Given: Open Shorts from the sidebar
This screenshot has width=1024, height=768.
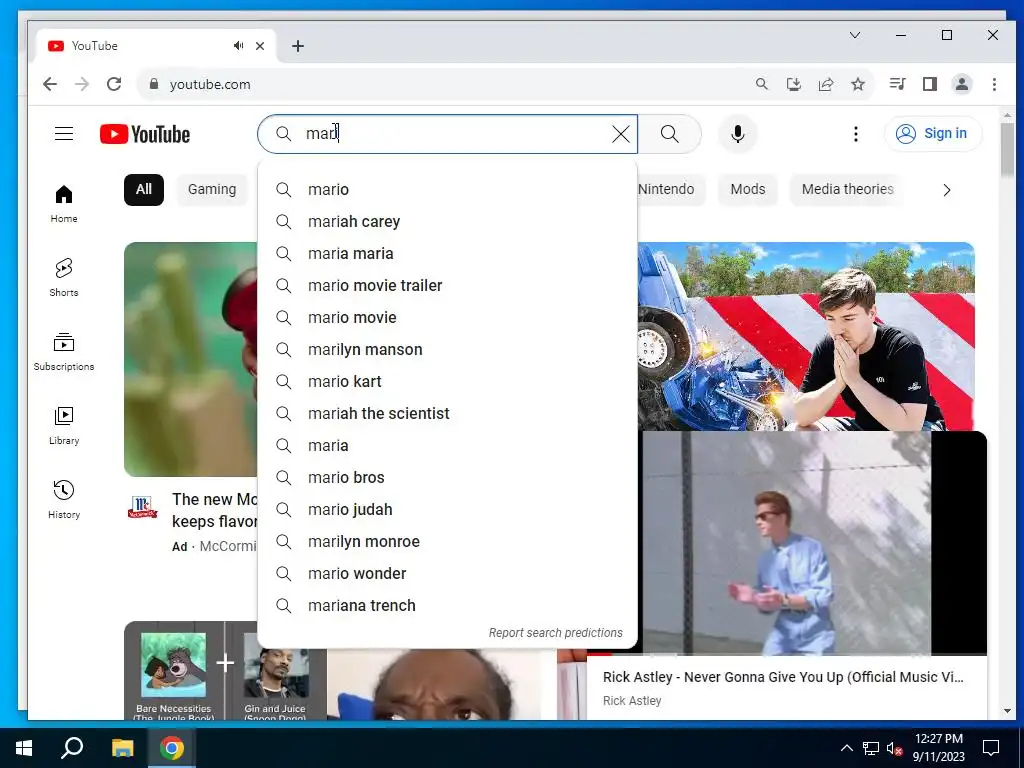Looking at the screenshot, I should click(64, 278).
